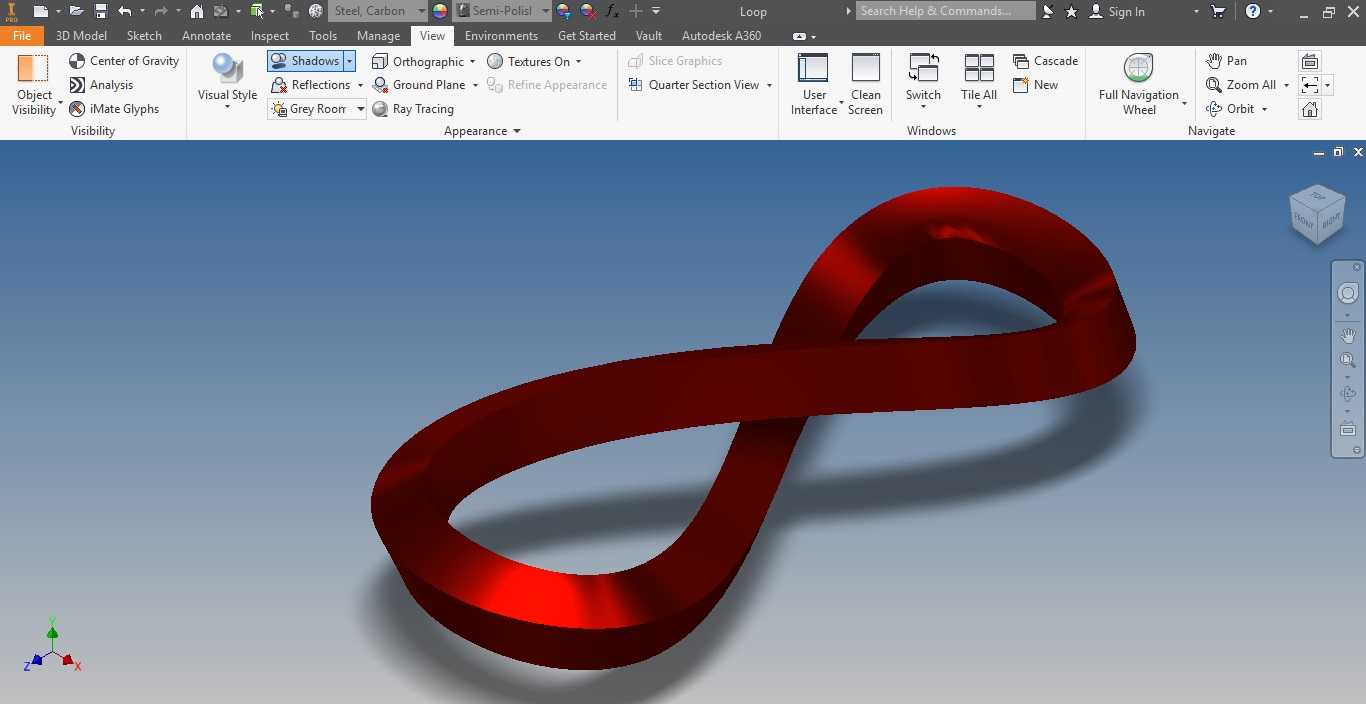The image size is (1366, 704).
Task: Click Center of Gravity
Action: 124,61
